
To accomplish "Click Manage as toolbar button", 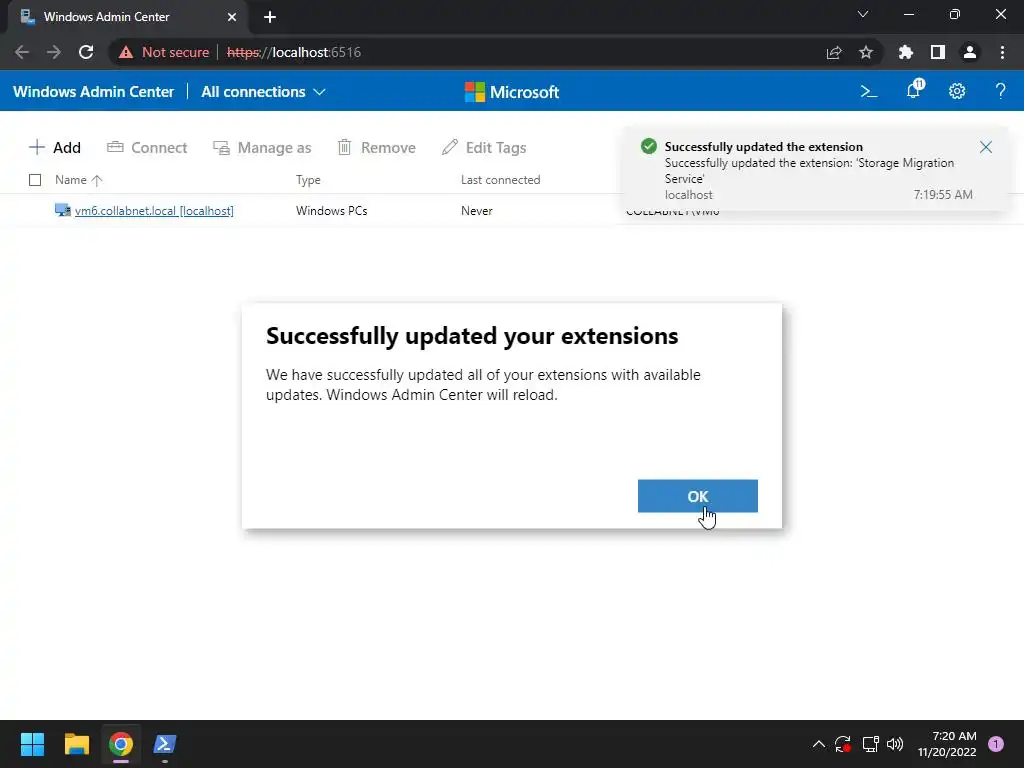I will pyautogui.click(x=263, y=148).
